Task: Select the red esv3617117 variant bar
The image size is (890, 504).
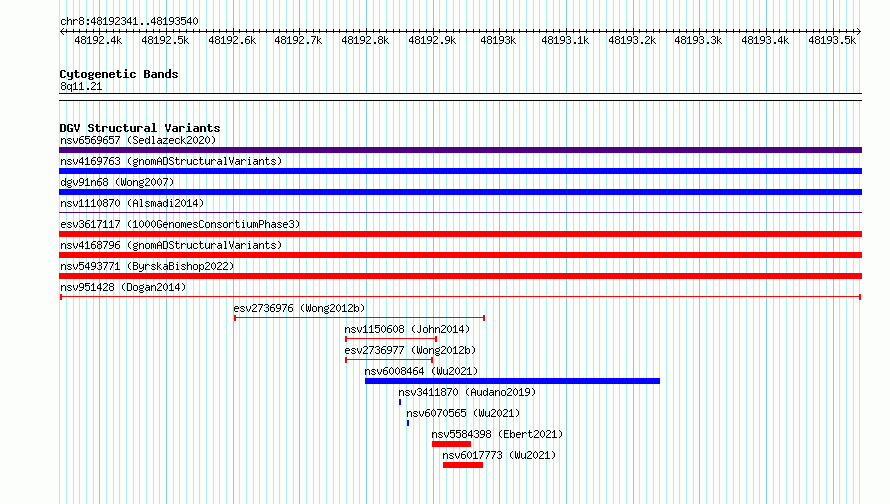Action: pyautogui.click(x=460, y=234)
